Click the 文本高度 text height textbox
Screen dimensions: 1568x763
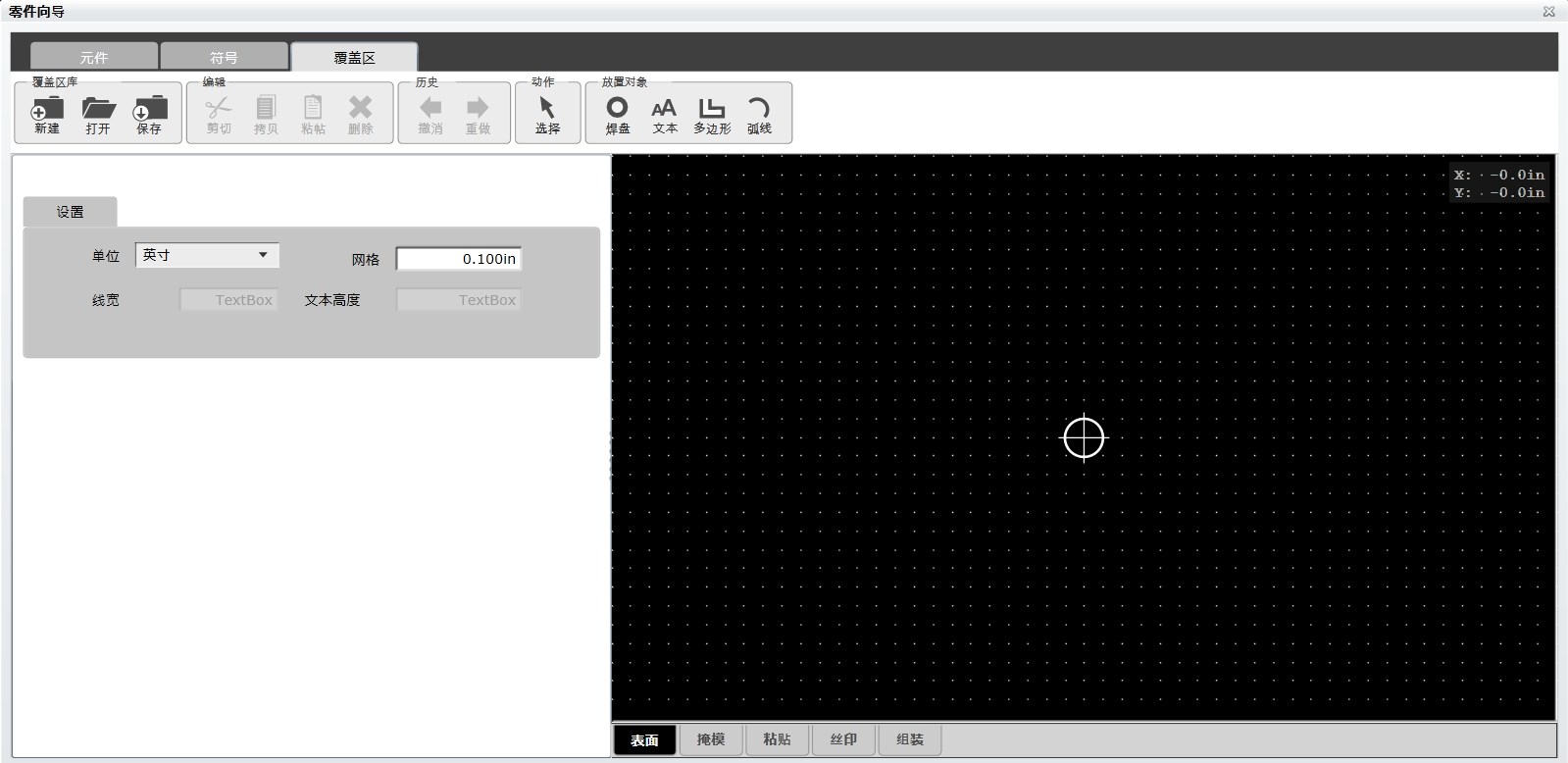(x=458, y=300)
